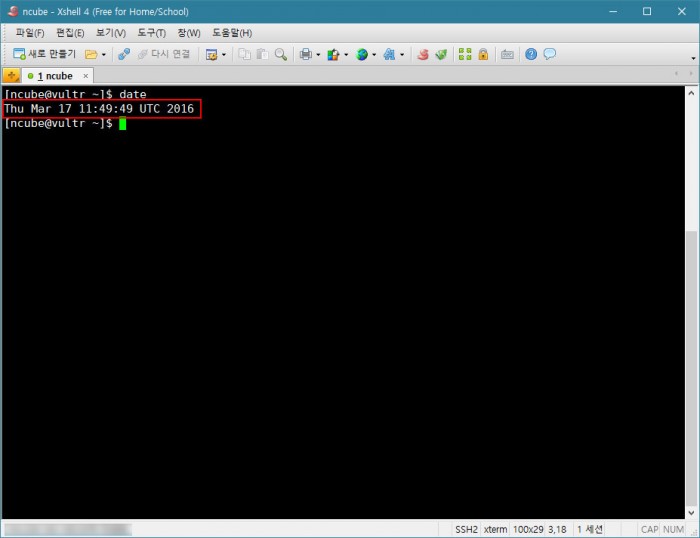Click the 다시 연결 reconnect button
The image size is (700, 538).
tap(164, 54)
